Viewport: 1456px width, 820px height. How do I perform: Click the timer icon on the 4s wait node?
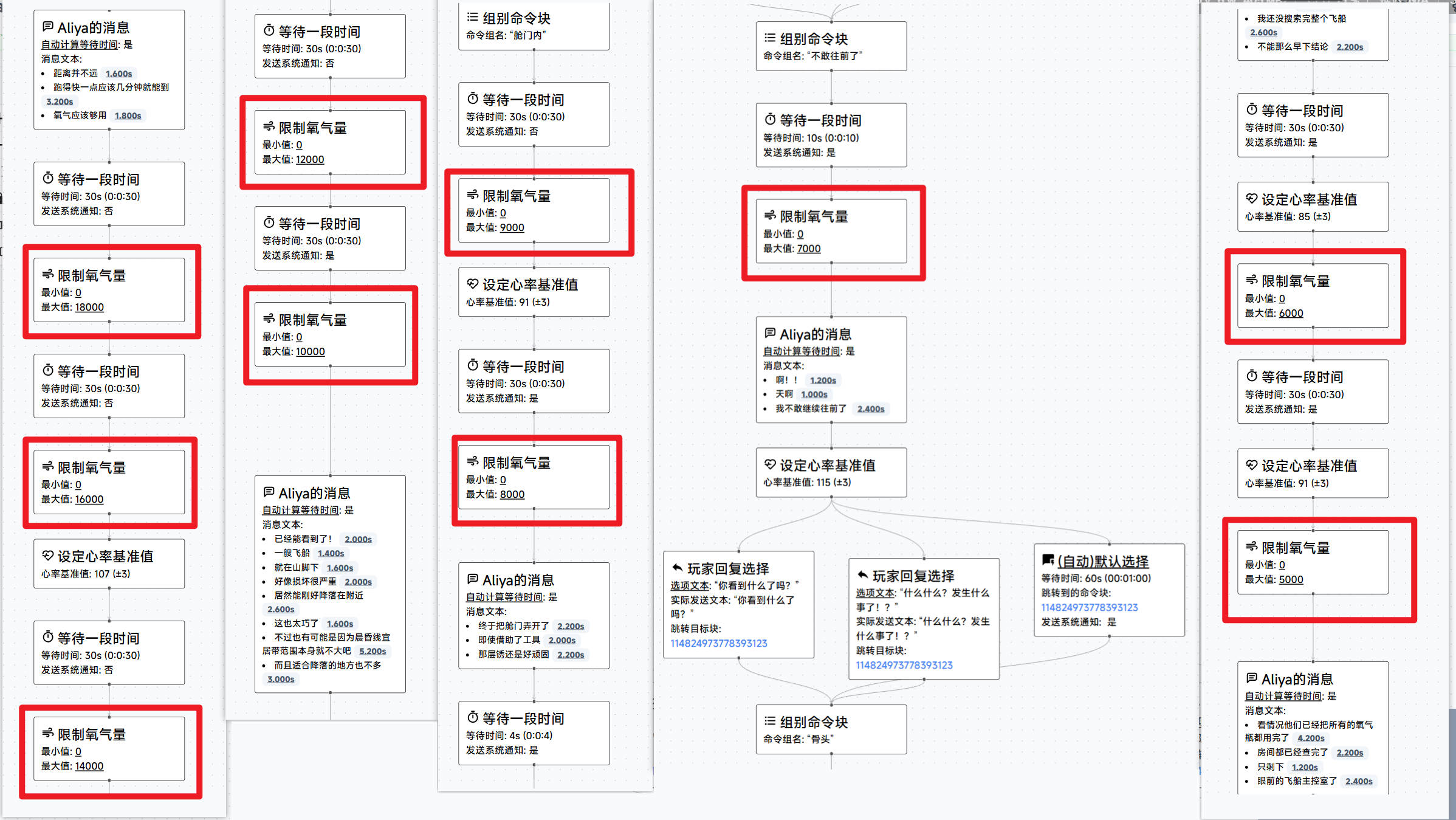[x=473, y=717]
